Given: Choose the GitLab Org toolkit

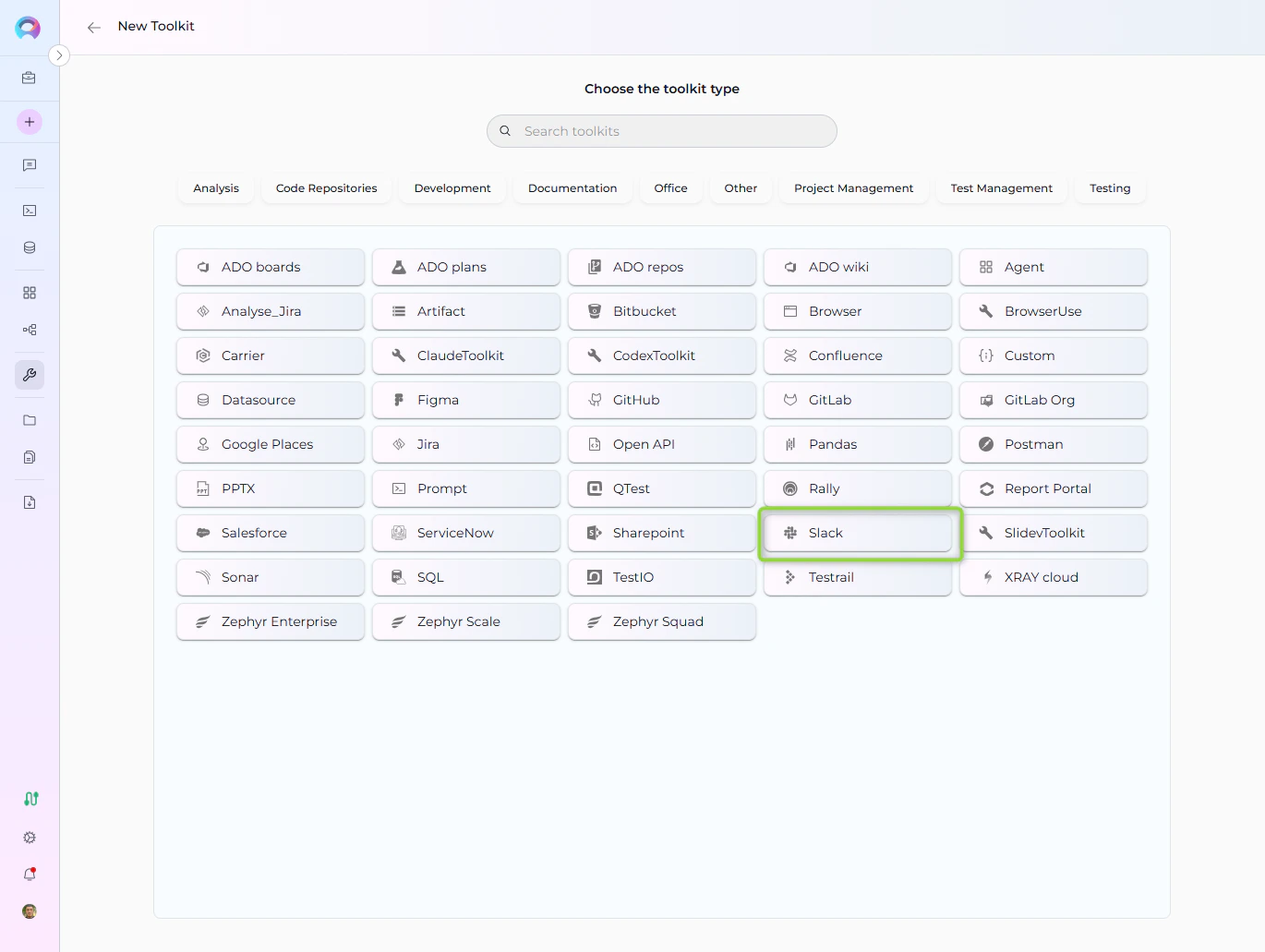Looking at the screenshot, I should click(1054, 400).
